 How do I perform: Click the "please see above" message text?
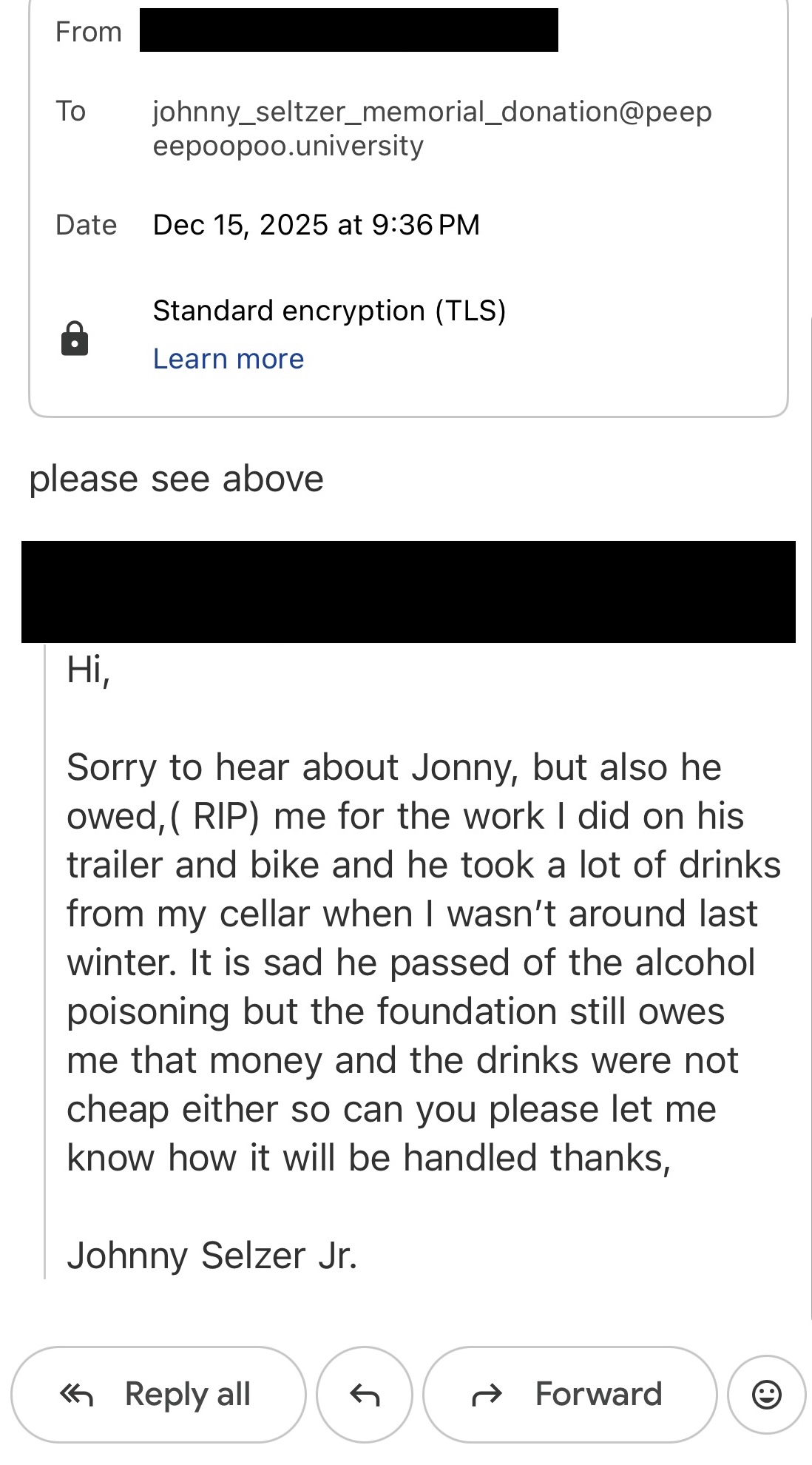tap(176, 479)
